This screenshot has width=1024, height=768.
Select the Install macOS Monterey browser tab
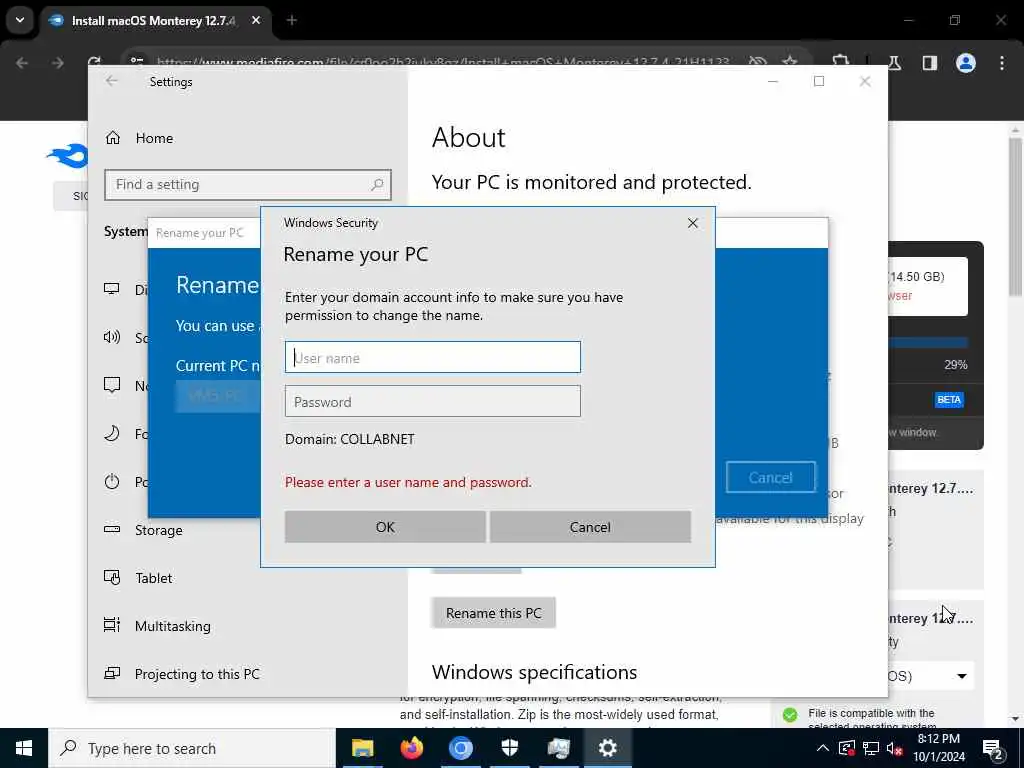153,21
